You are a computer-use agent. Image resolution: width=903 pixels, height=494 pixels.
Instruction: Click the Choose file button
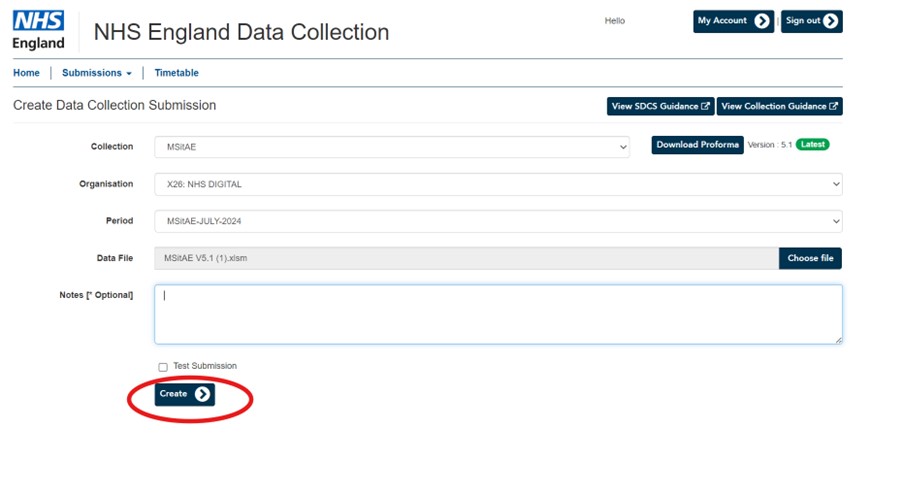pyautogui.click(x=810, y=259)
